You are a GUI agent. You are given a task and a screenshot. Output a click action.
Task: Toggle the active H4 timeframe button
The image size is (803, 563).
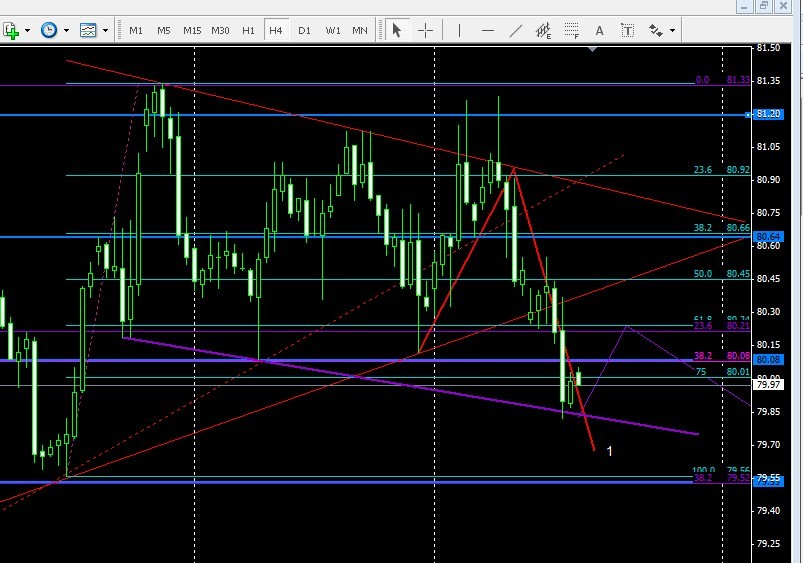[x=276, y=31]
